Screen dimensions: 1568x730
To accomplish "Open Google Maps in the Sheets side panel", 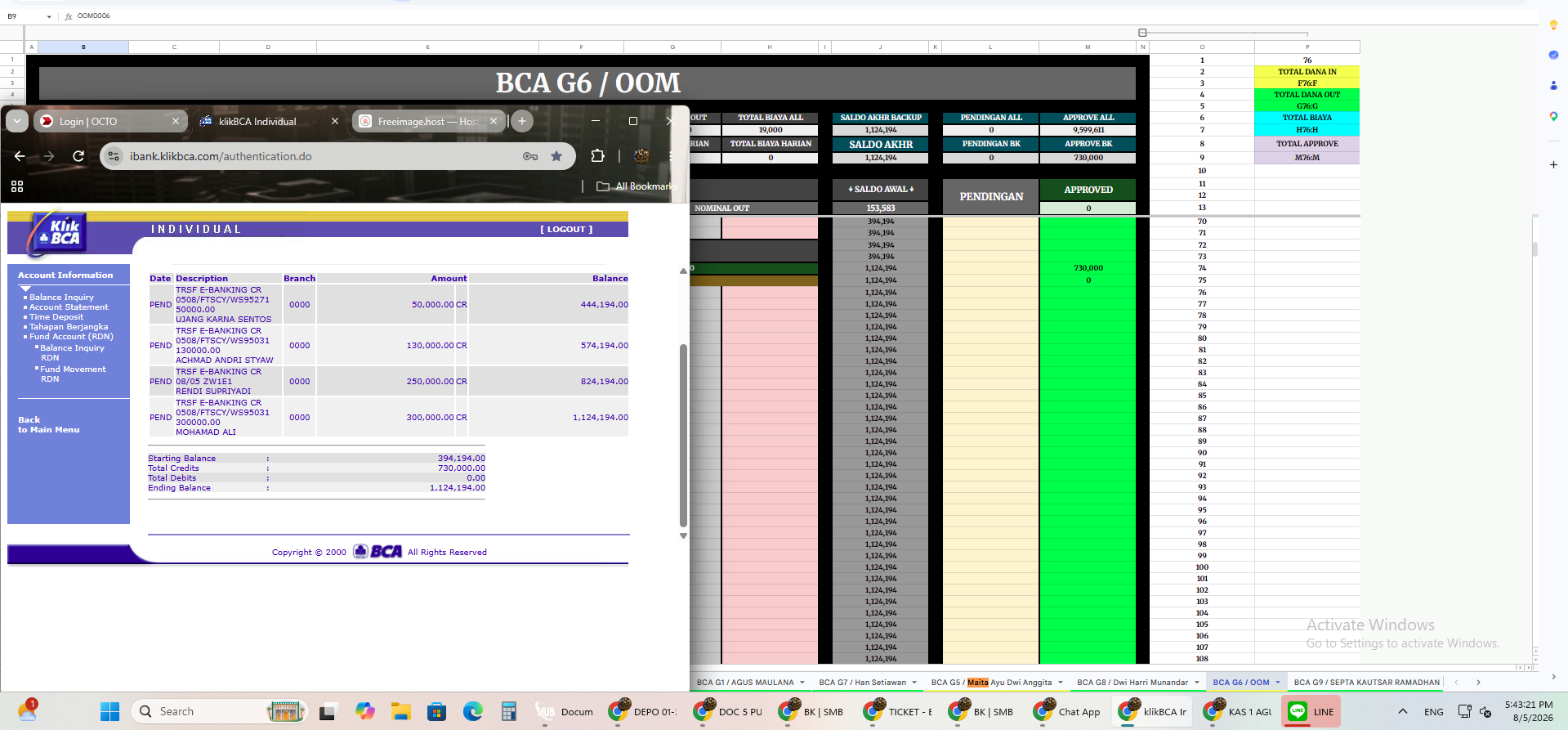I will point(1553,116).
